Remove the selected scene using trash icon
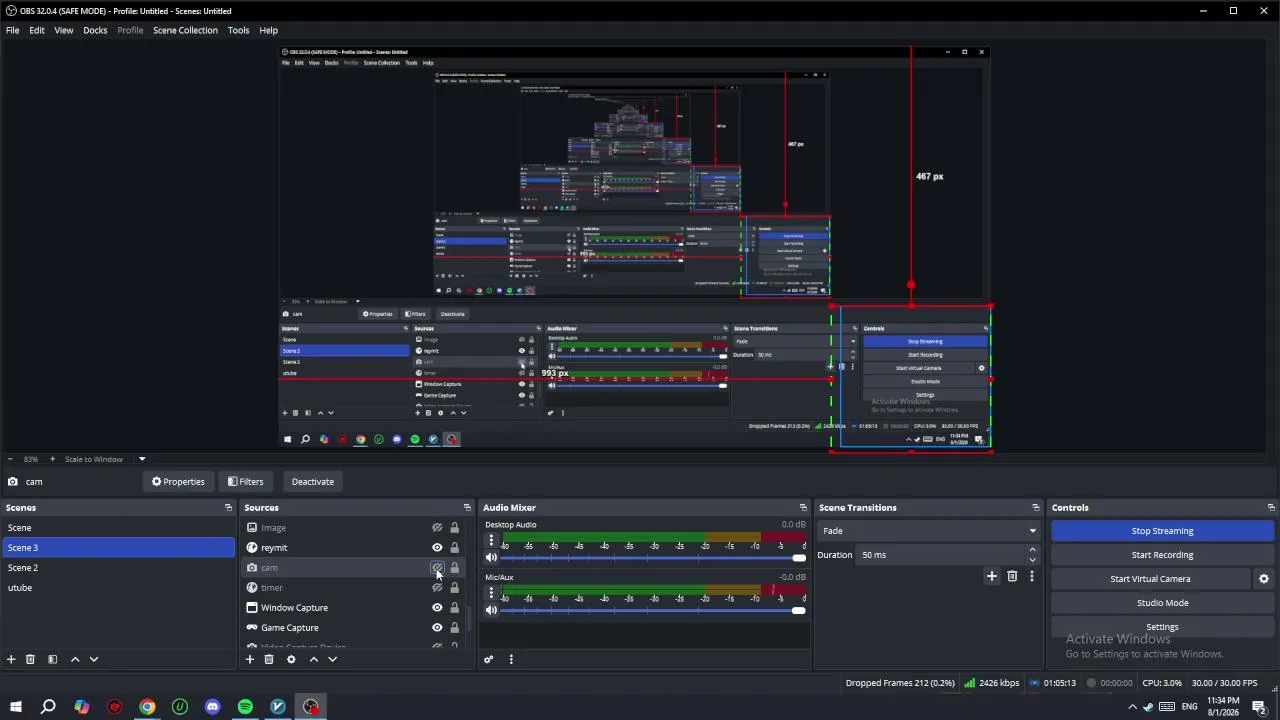This screenshot has width=1280, height=720. (x=30, y=659)
